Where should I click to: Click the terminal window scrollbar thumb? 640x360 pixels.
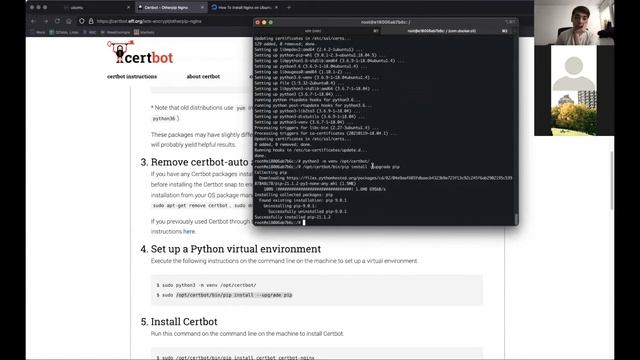pyautogui.click(x=516, y=219)
